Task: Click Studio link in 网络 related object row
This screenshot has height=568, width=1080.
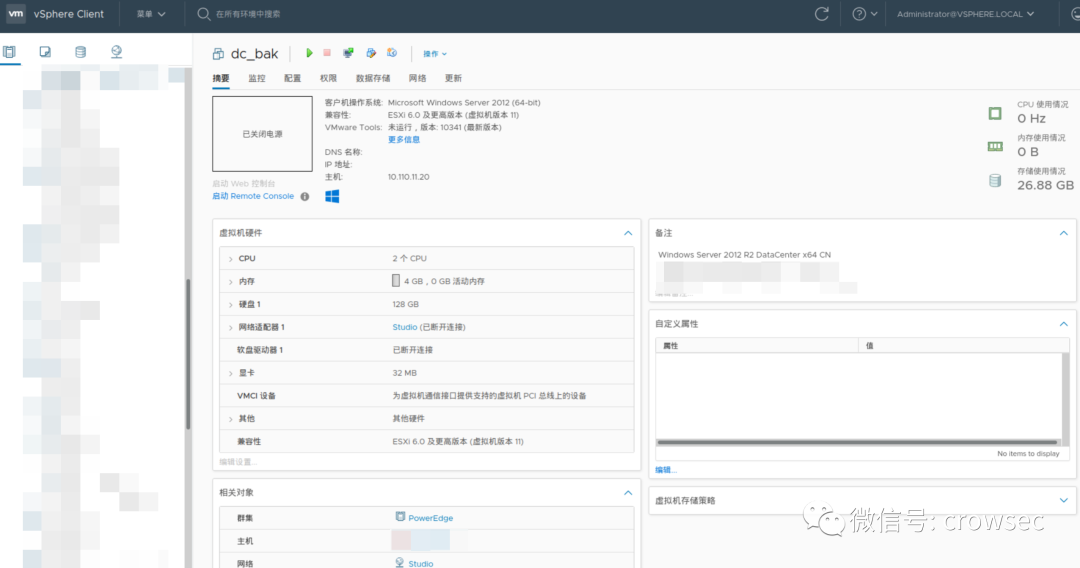Action: [x=420, y=563]
